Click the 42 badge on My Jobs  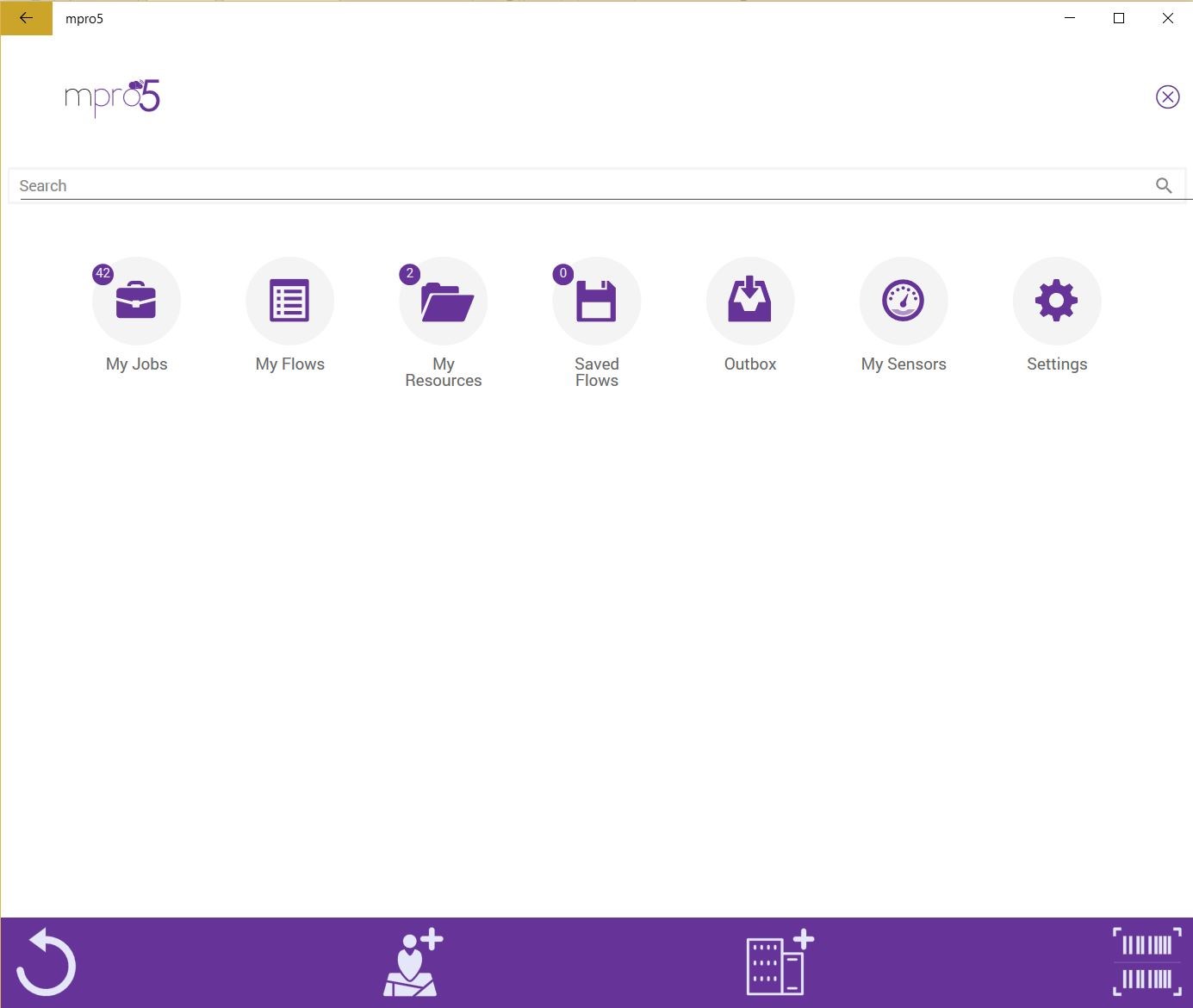(x=103, y=274)
